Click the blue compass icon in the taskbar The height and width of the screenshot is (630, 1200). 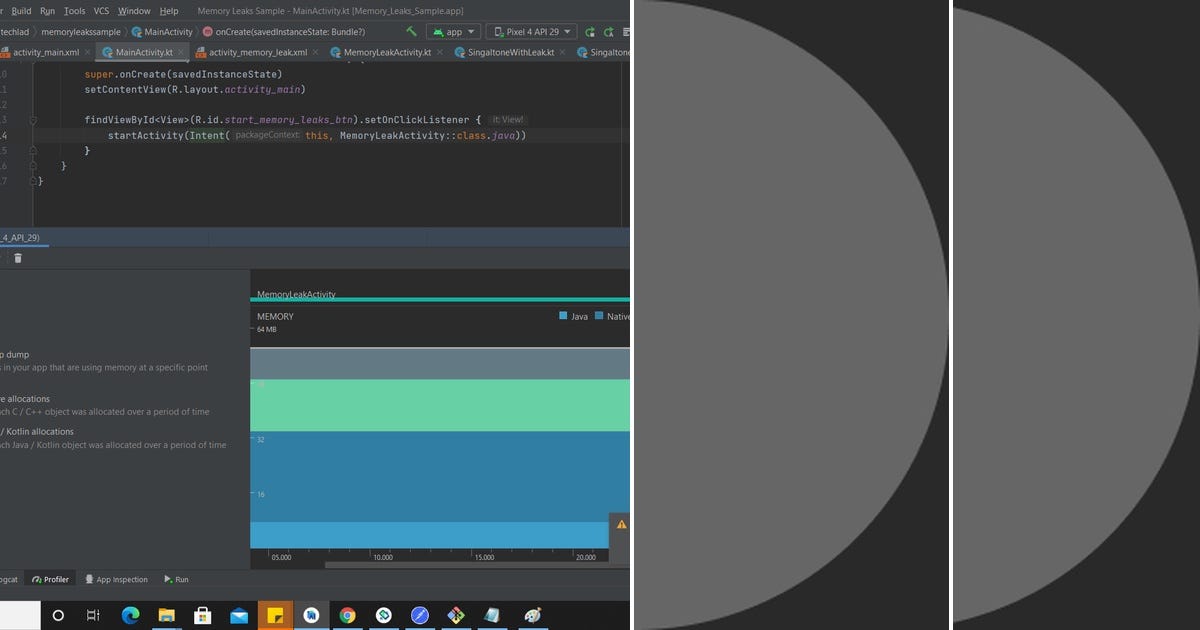(420, 615)
